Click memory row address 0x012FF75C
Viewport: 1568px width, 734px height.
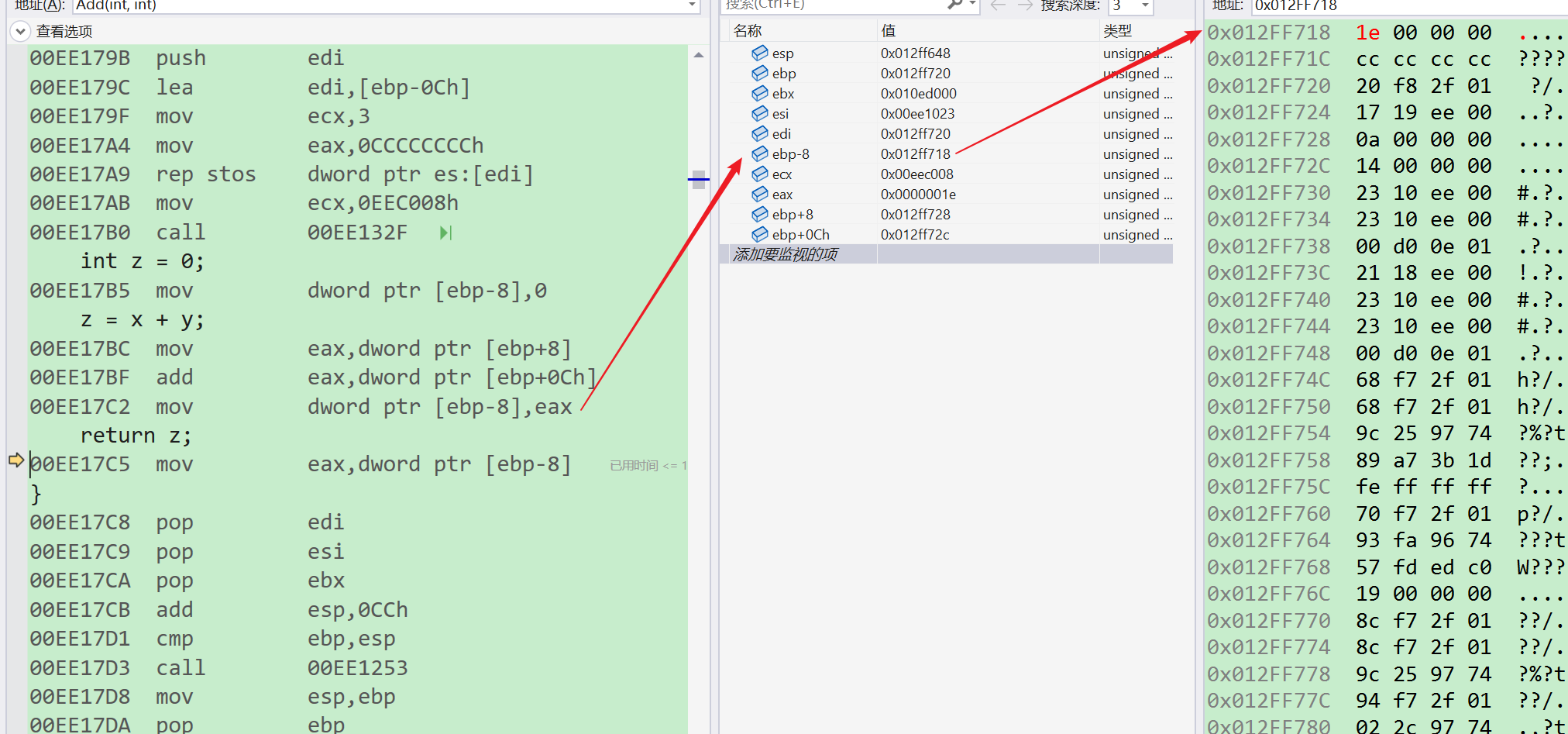(1269, 487)
